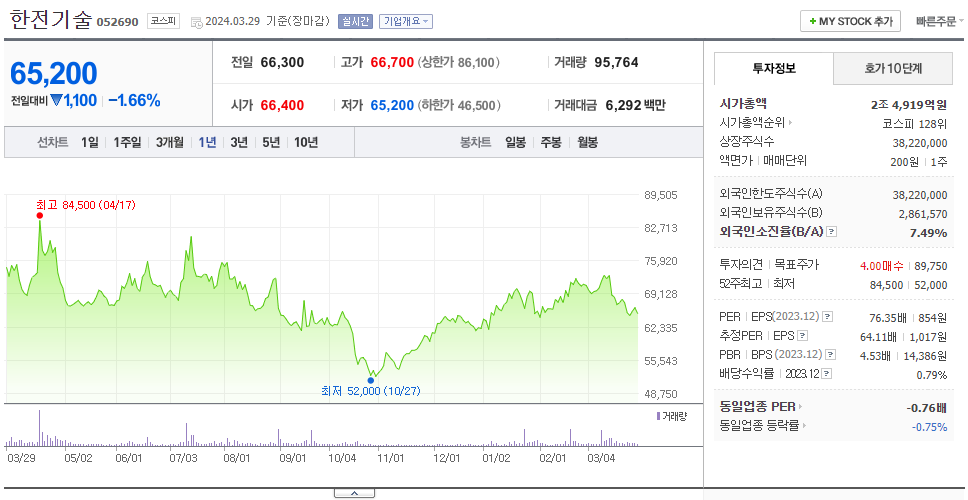This screenshot has height=500, width=968.
Task: Click 액면가 value 200원
Action: (905, 162)
